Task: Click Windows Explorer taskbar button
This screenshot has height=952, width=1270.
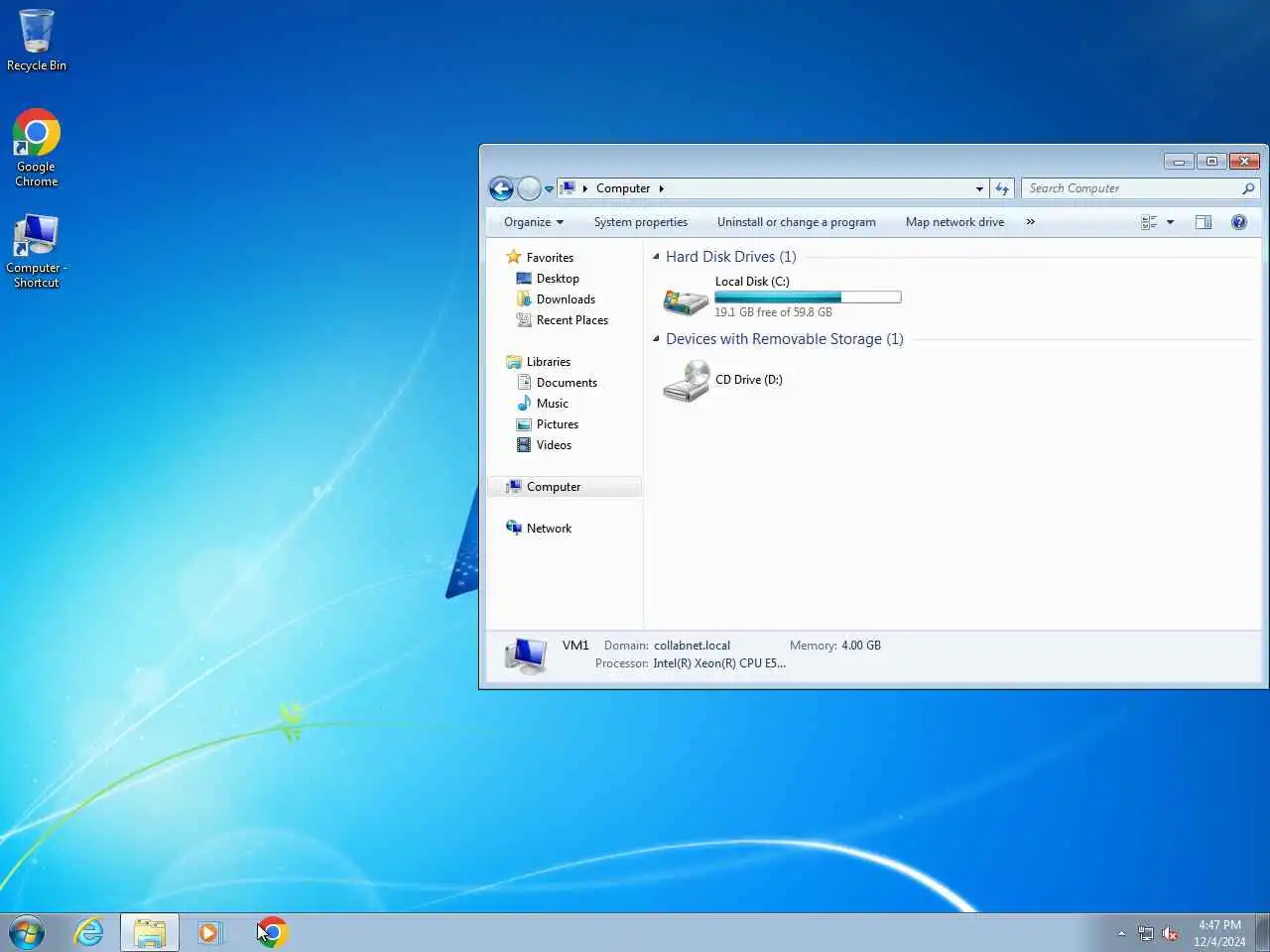Action: (x=150, y=933)
